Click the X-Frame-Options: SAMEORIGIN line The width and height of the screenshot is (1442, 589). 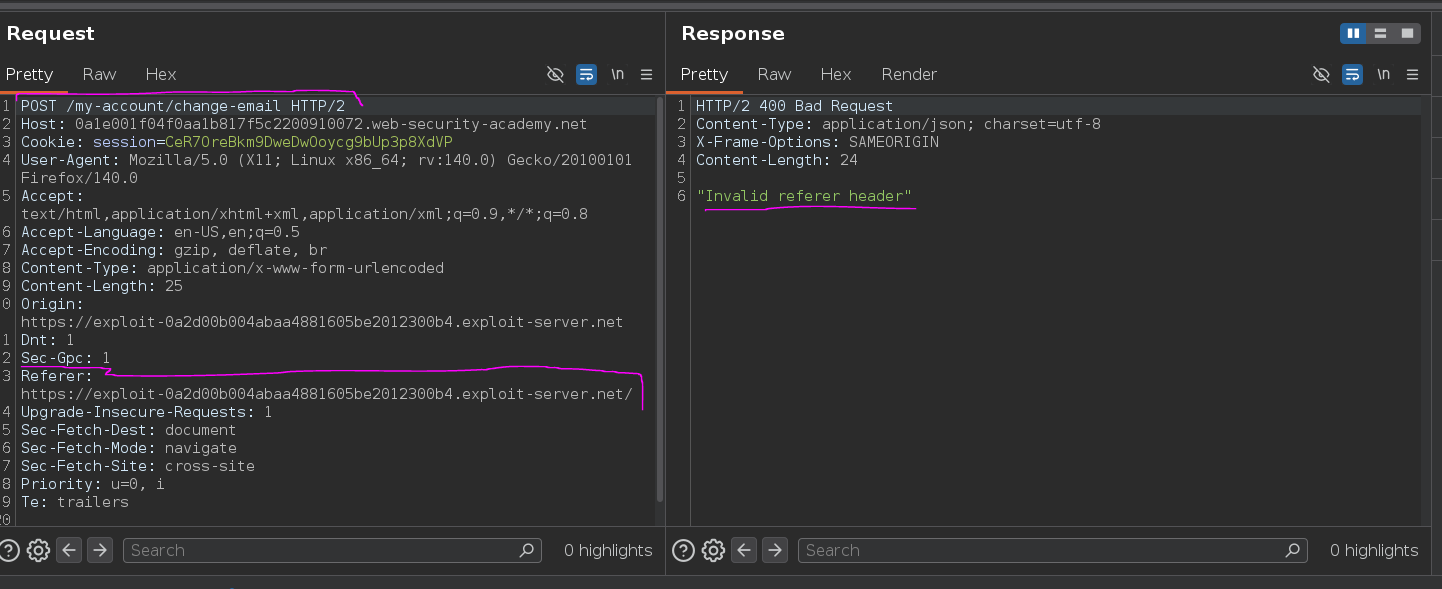pyautogui.click(x=818, y=142)
